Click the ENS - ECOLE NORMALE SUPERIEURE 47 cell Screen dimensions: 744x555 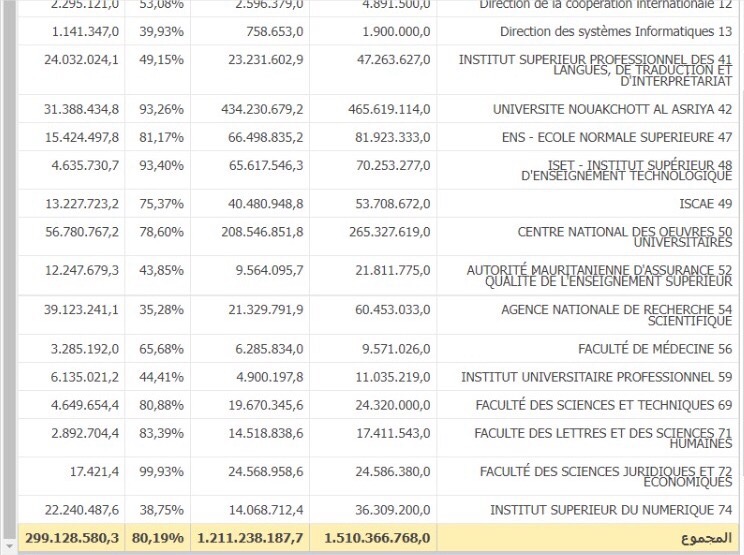588,137
